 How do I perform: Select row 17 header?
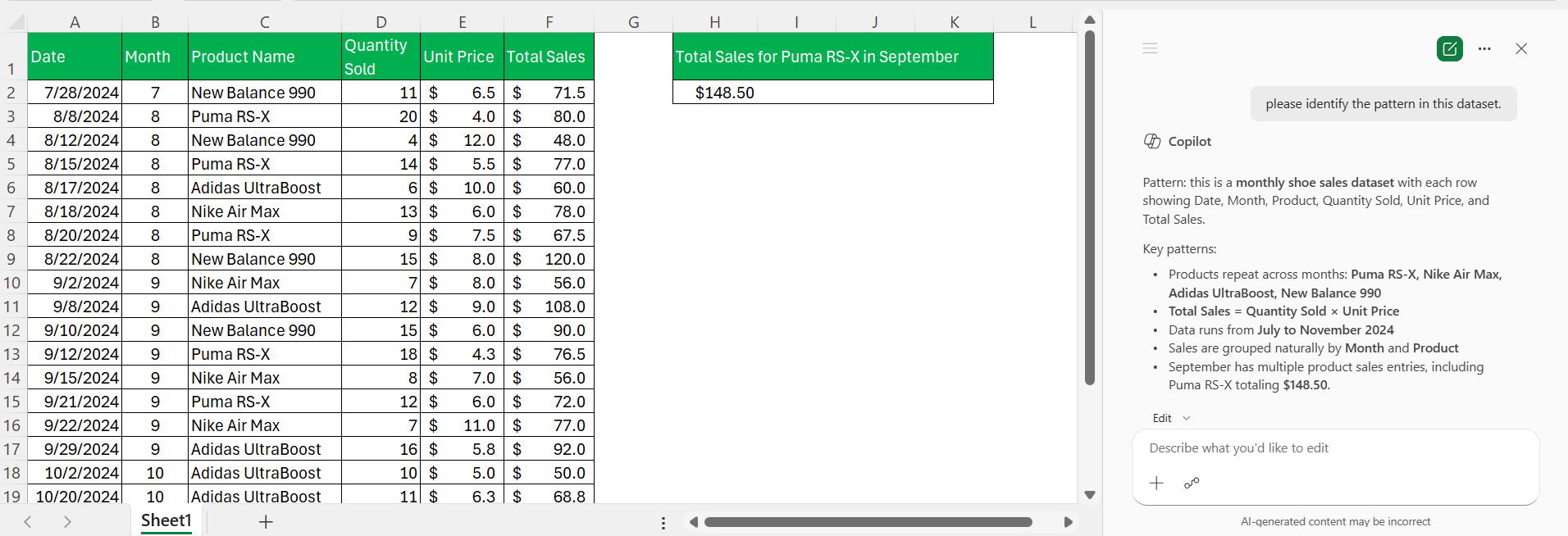tap(11, 449)
